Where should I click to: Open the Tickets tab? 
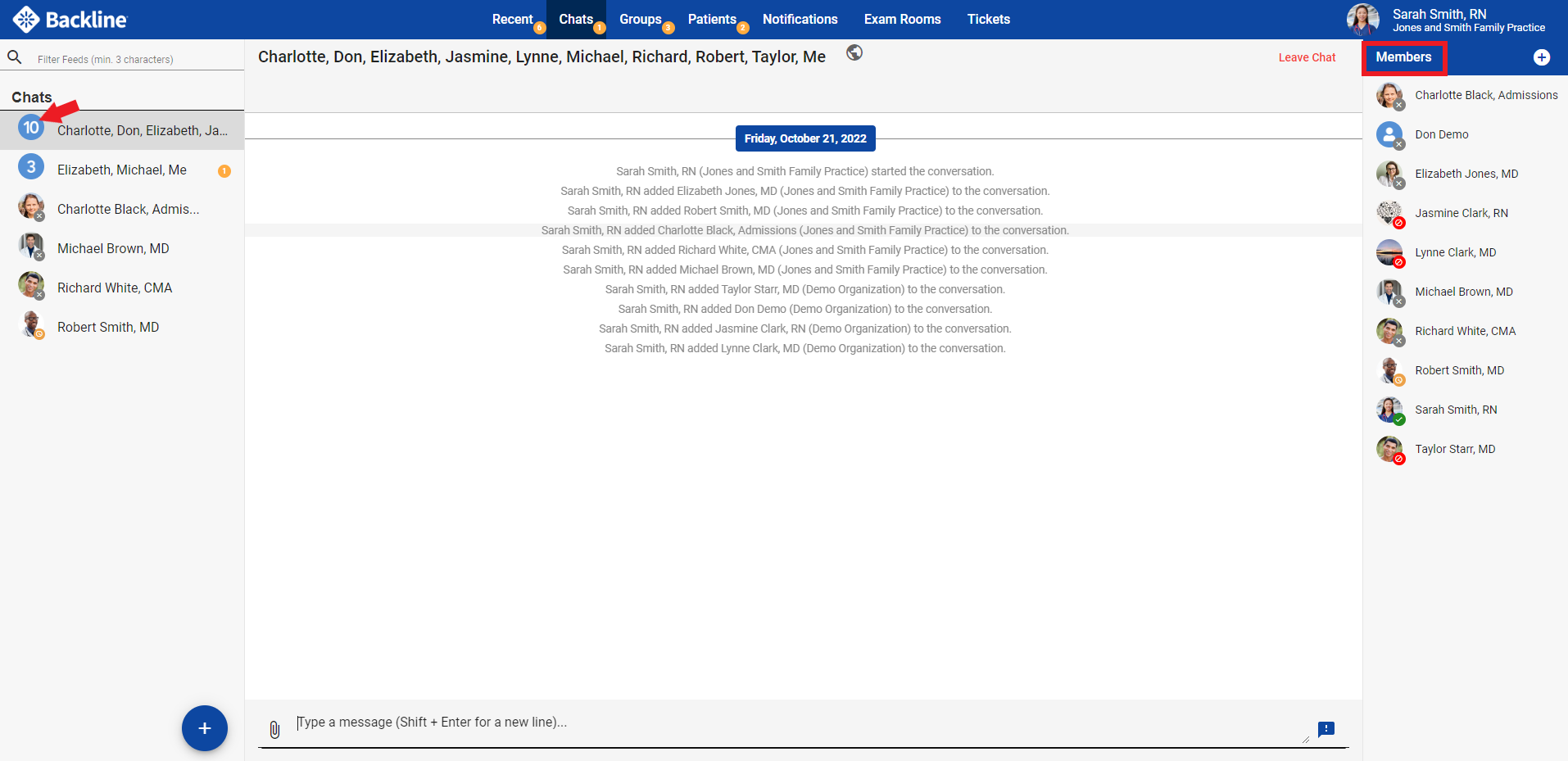point(988,20)
